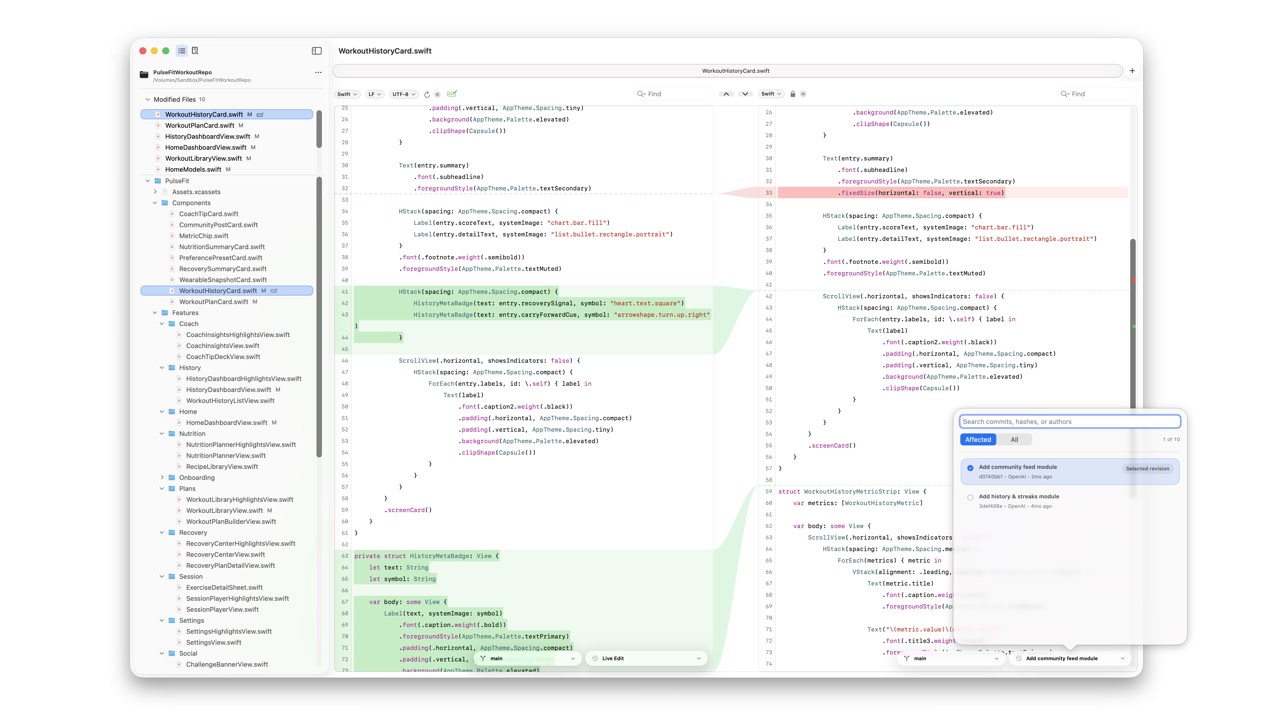Open WorkoutPlanCard.swift in Modified Files

point(199,126)
